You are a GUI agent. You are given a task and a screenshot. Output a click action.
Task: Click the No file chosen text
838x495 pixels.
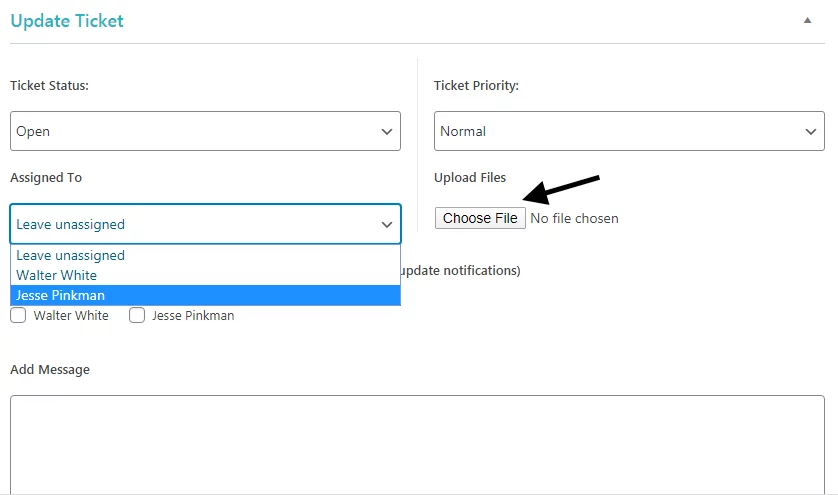click(x=574, y=218)
